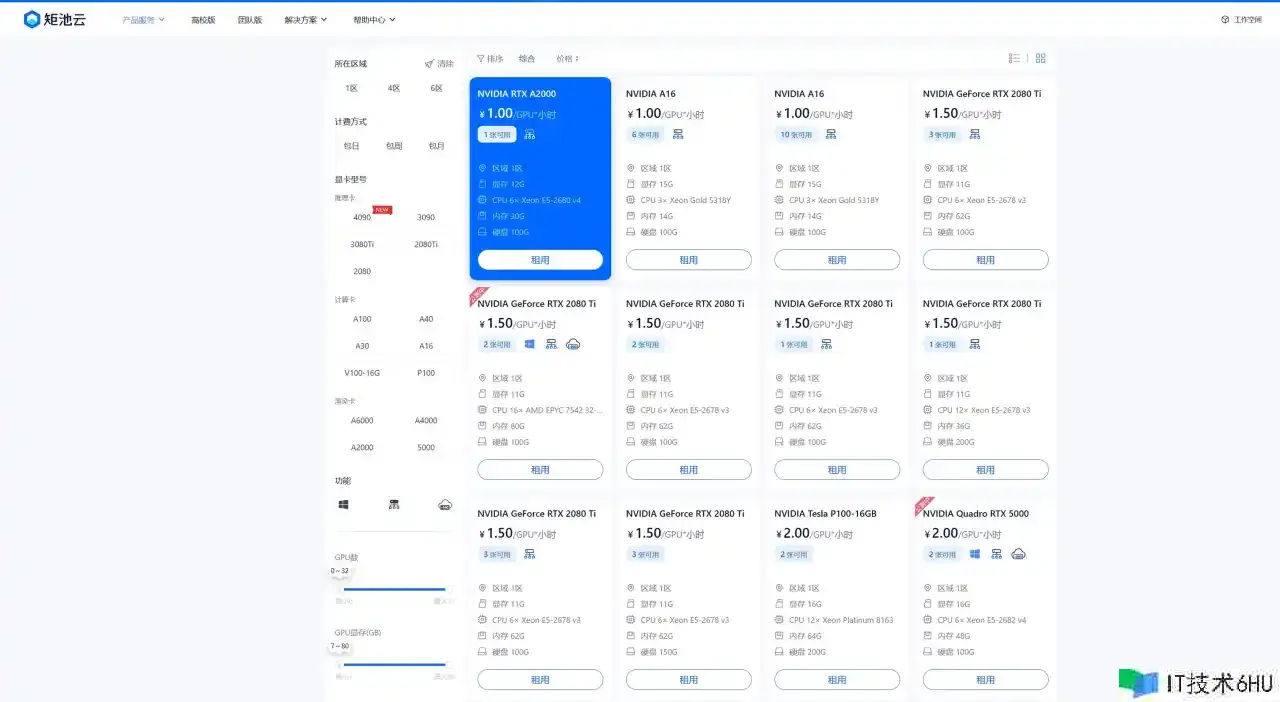
Task: Toggle the 6区 region filter
Action: tap(437, 88)
